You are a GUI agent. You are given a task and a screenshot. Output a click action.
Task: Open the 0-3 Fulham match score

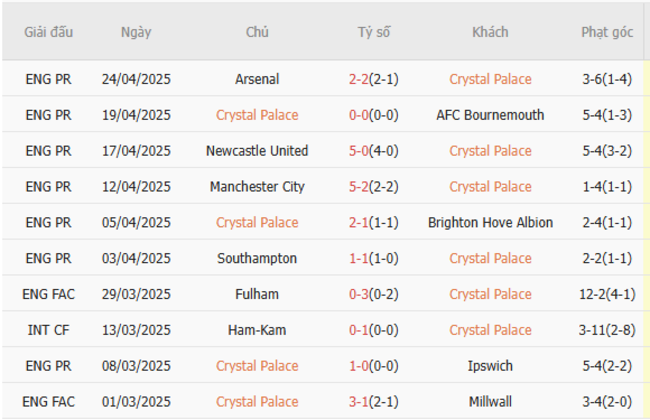coord(360,294)
